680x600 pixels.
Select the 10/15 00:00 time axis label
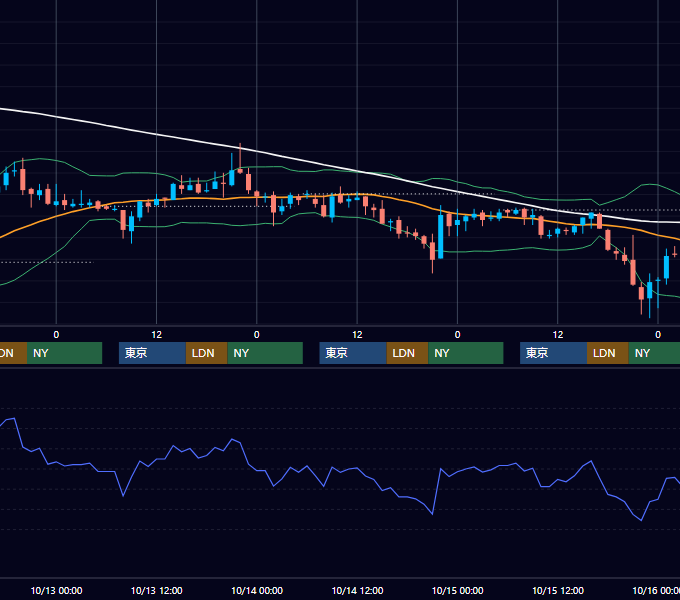tap(458, 590)
